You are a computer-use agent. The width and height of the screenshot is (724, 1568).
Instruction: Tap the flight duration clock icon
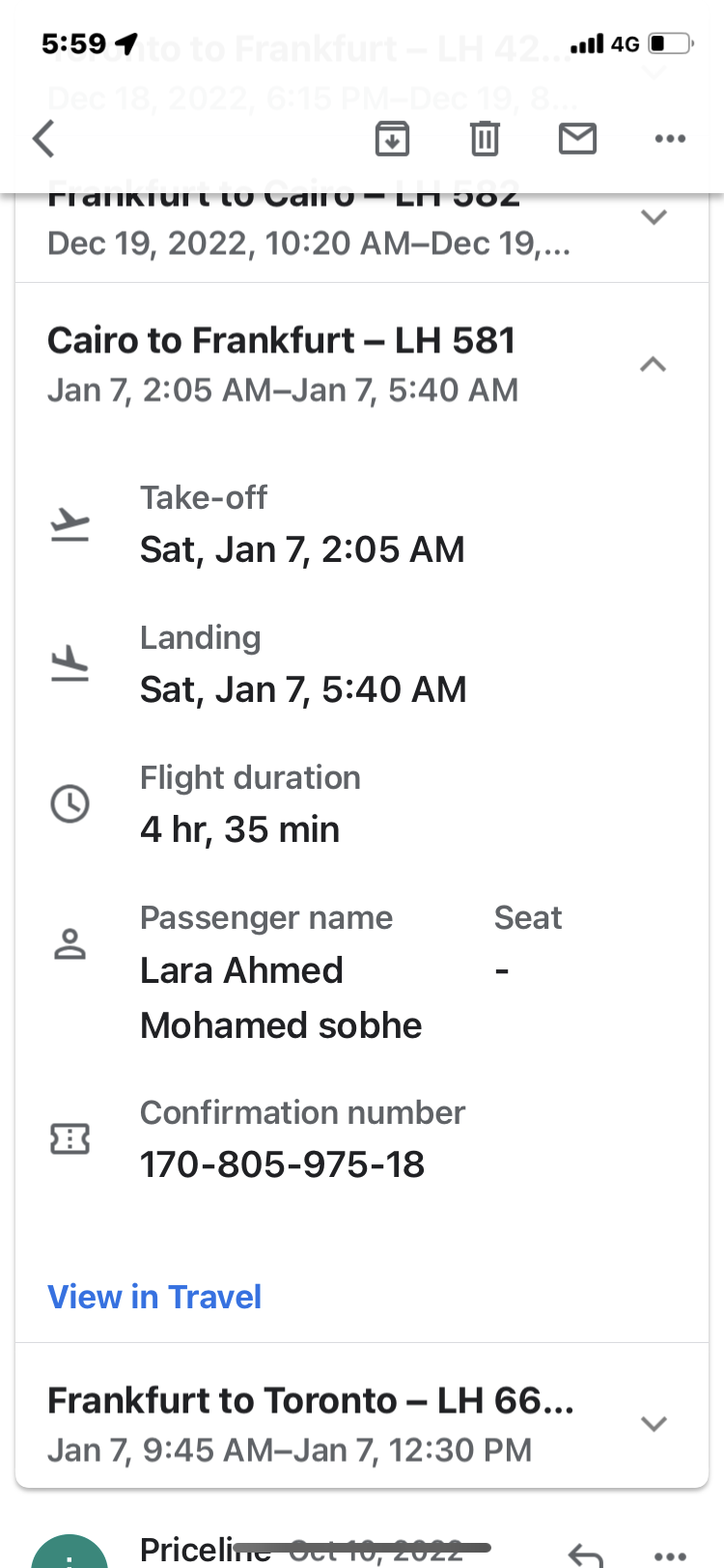tap(70, 803)
